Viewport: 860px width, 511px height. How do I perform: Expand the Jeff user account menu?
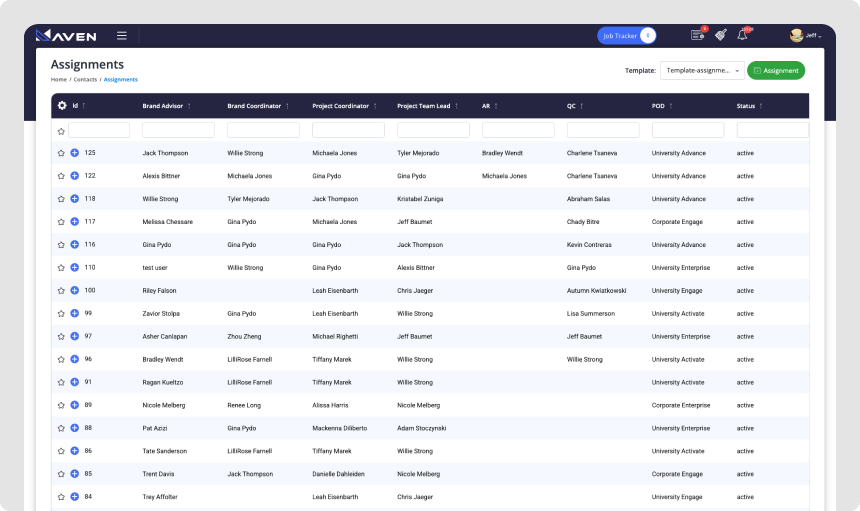[804, 36]
